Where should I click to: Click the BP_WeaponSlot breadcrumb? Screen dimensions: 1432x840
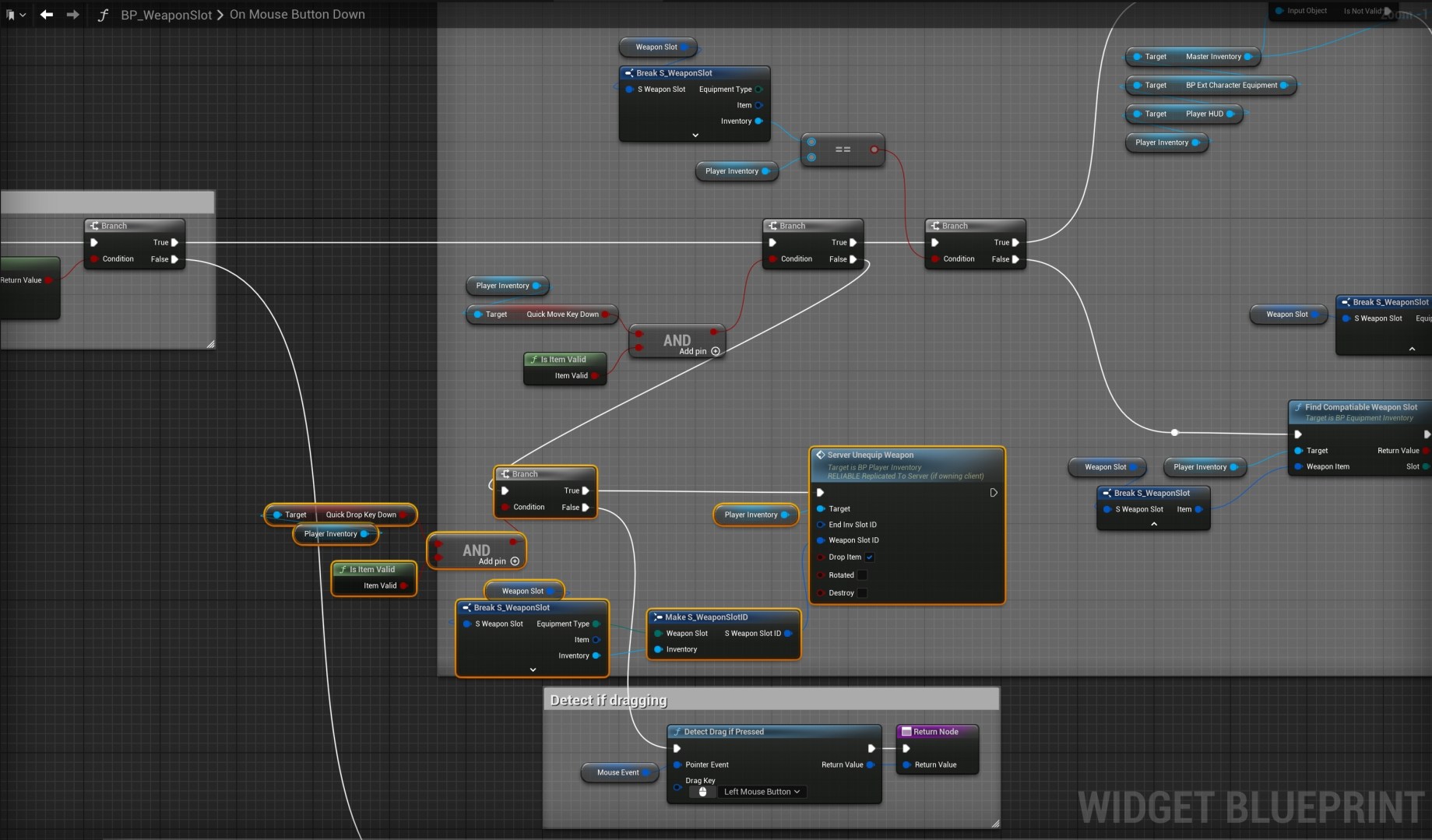click(x=166, y=15)
